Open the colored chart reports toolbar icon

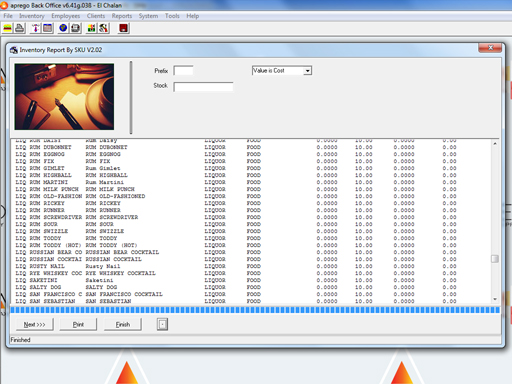click(x=91, y=28)
